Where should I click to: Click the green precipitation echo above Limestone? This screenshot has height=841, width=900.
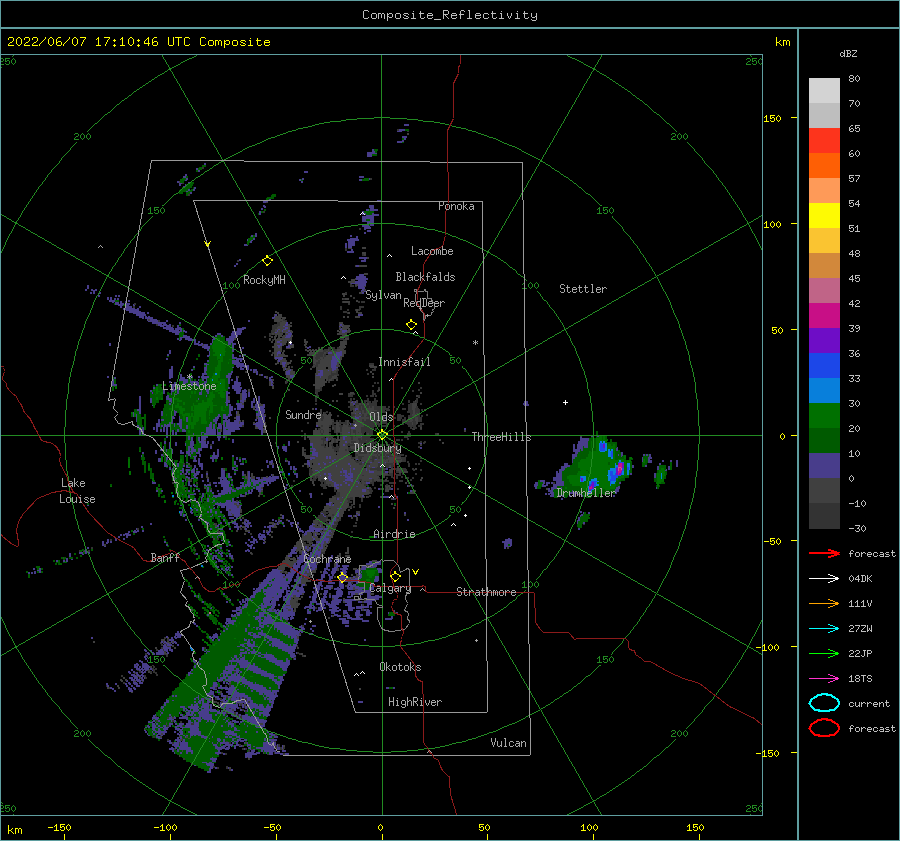[219, 359]
